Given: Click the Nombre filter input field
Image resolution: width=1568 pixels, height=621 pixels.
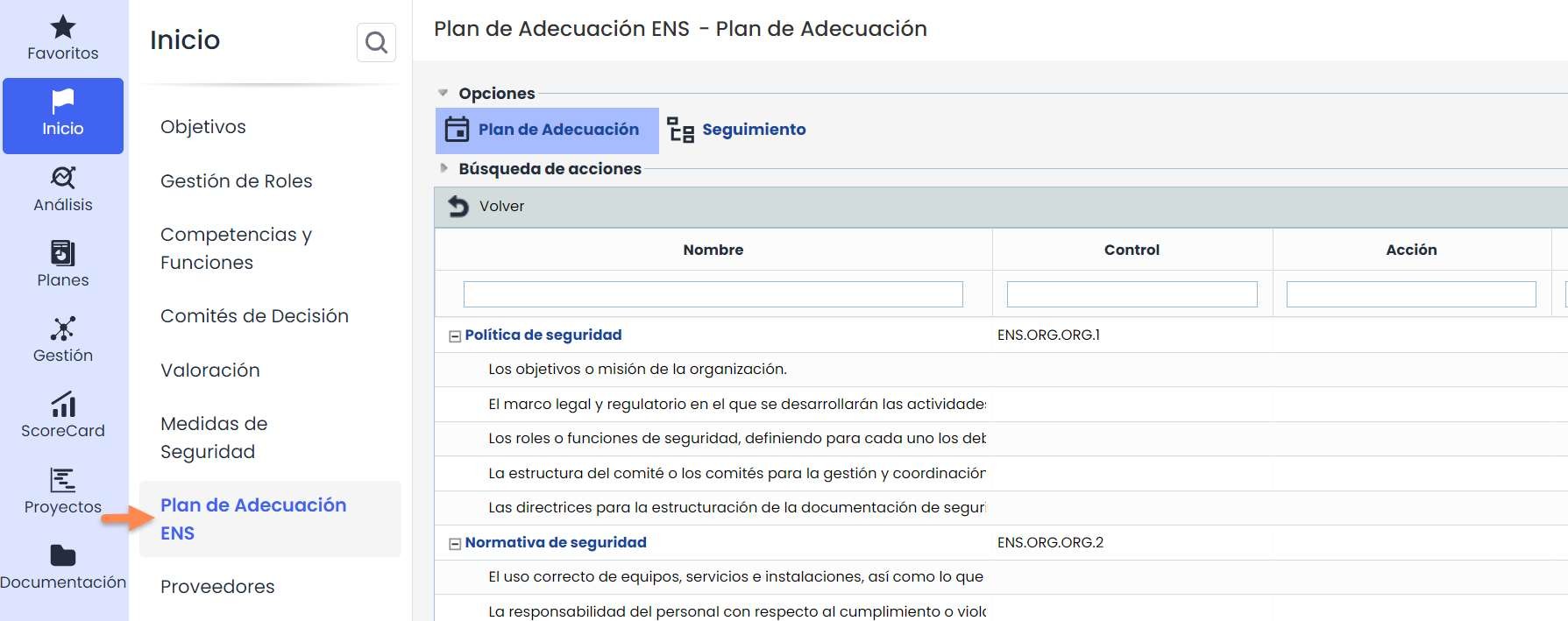Looking at the screenshot, I should [x=713, y=294].
